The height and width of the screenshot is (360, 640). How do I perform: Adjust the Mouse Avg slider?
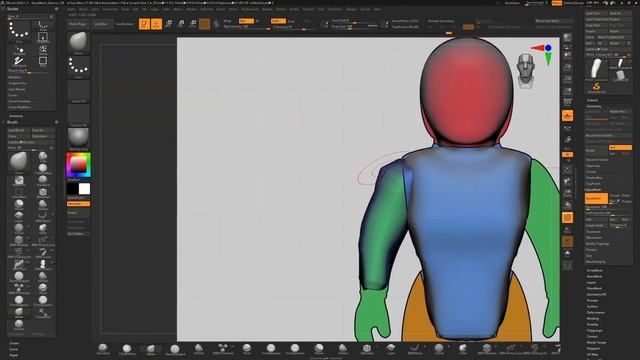[x=31, y=71]
